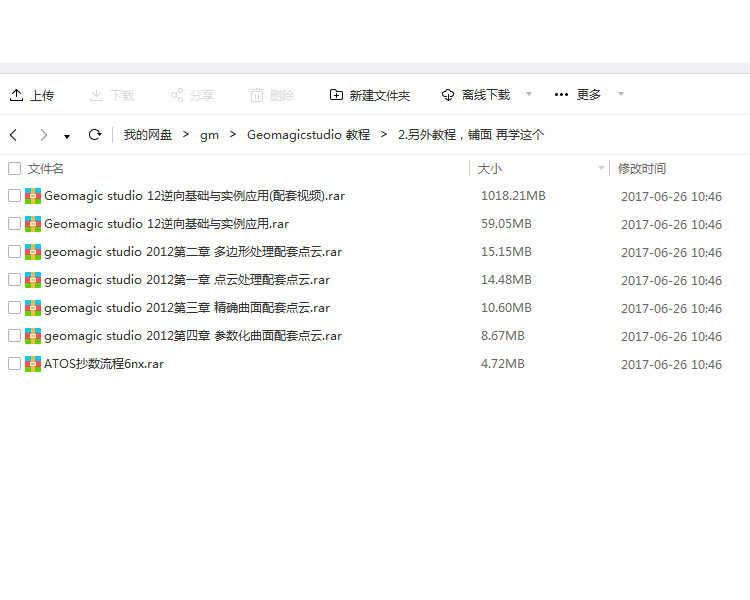
Task: Toggle the select-all checkbox beside 文件名
Action: pyautogui.click(x=14, y=168)
